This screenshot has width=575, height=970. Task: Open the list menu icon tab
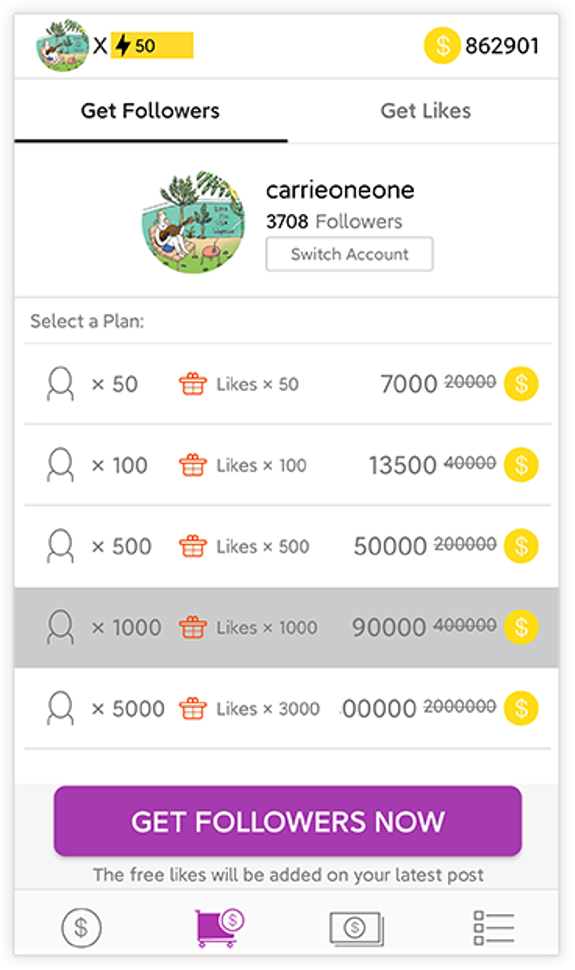[493, 927]
